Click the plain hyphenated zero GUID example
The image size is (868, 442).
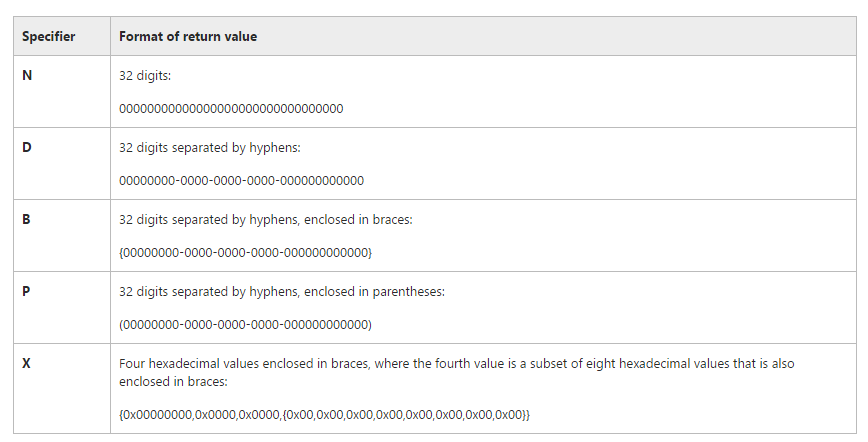click(x=241, y=181)
